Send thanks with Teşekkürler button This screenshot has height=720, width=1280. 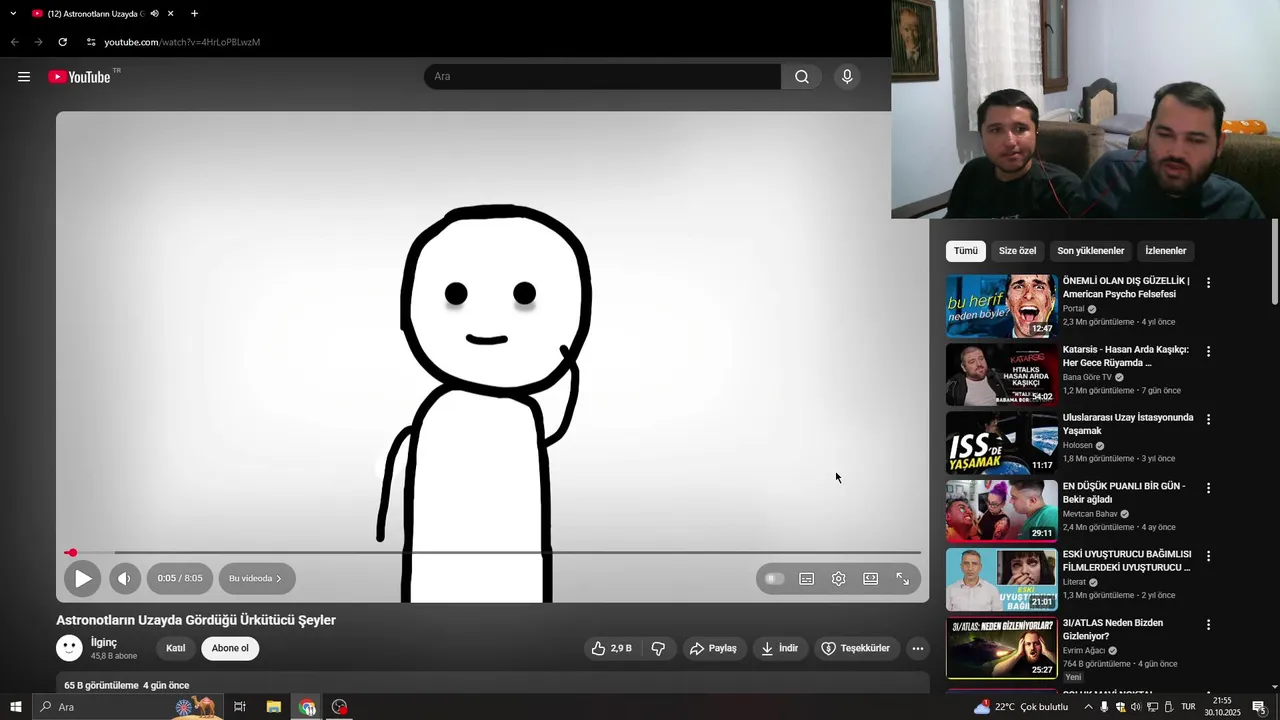pos(856,648)
